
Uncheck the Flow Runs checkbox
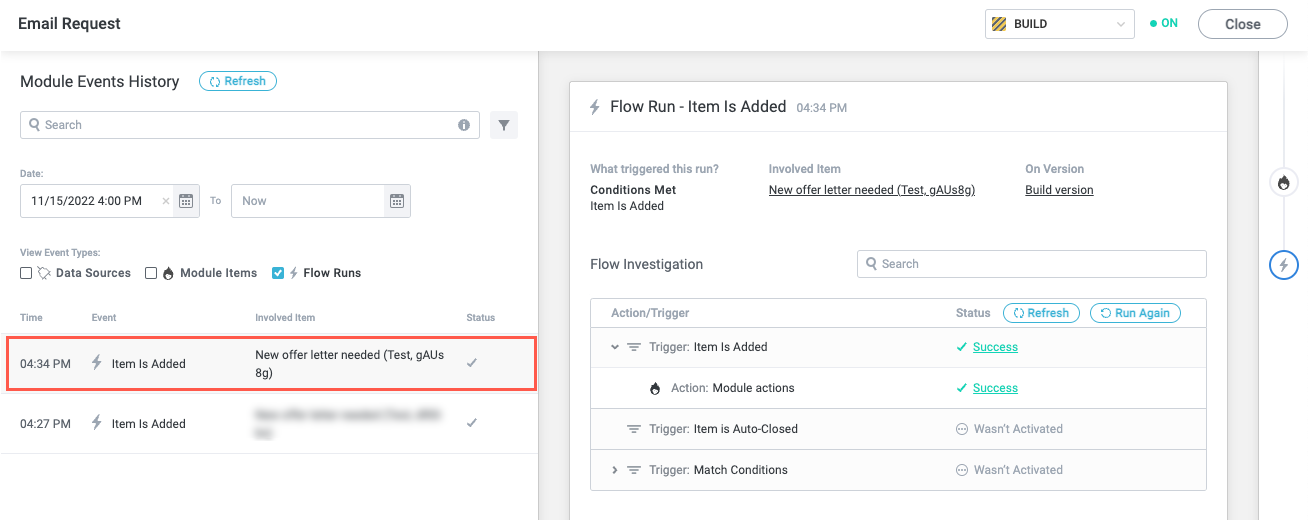click(x=278, y=273)
